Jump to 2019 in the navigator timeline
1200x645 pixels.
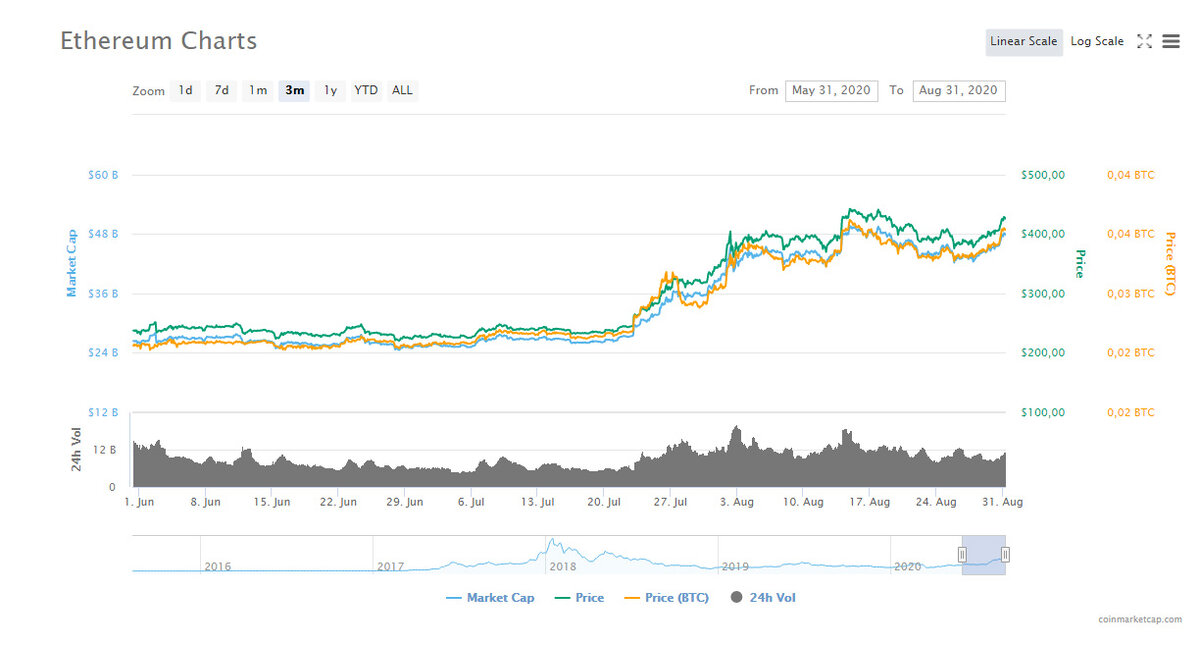click(x=735, y=567)
